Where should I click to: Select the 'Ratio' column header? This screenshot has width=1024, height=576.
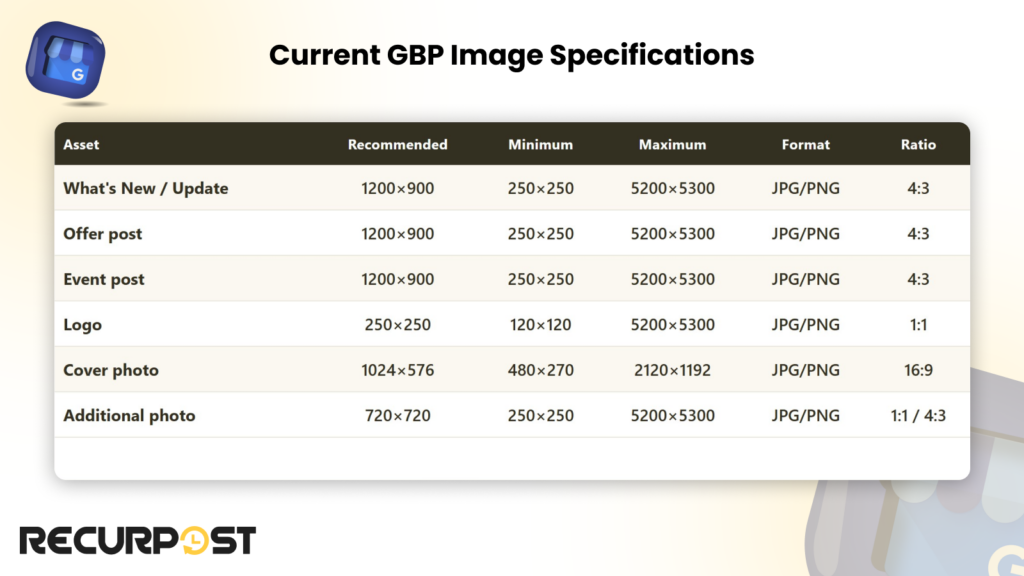click(918, 144)
